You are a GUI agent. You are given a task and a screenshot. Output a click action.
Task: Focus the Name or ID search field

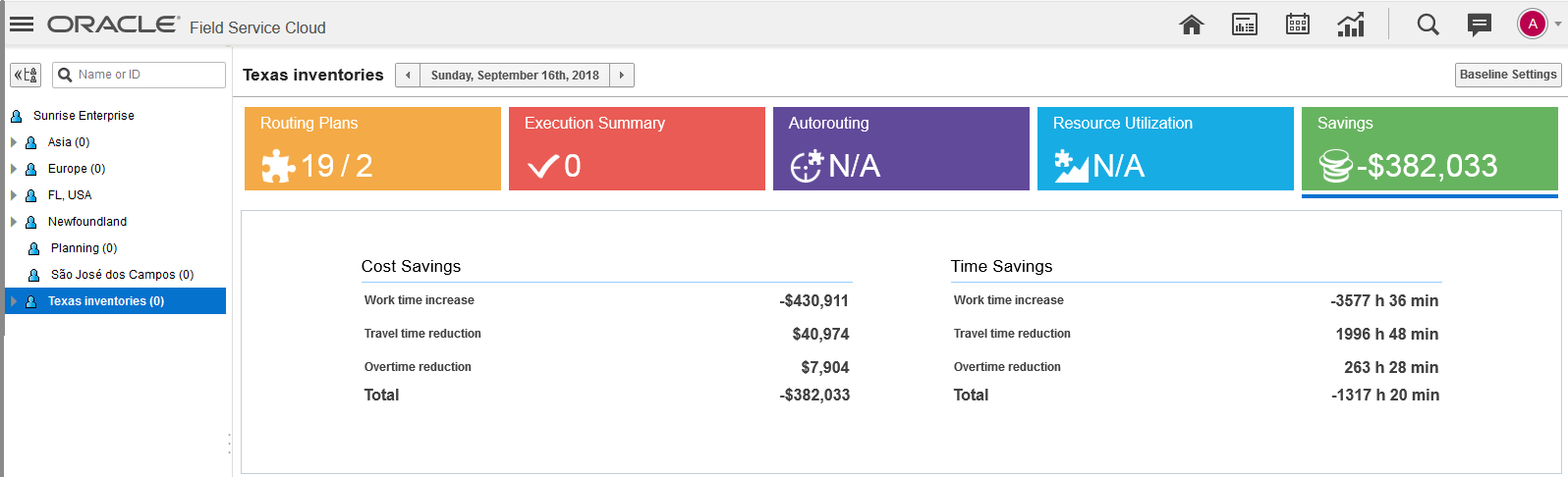tap(147, 75)
